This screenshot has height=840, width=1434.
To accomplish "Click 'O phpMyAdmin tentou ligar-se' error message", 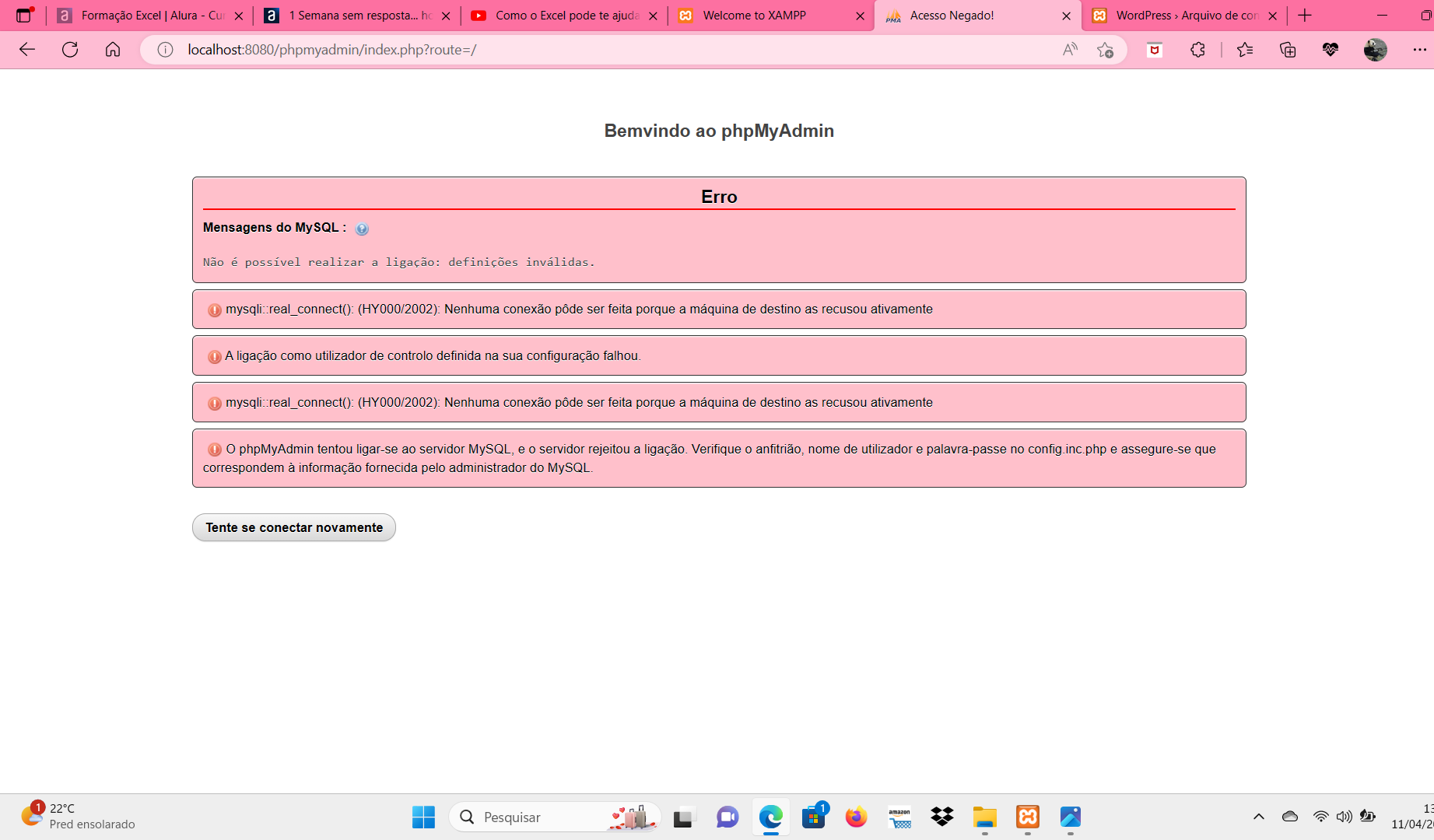I will coord(719,458).
